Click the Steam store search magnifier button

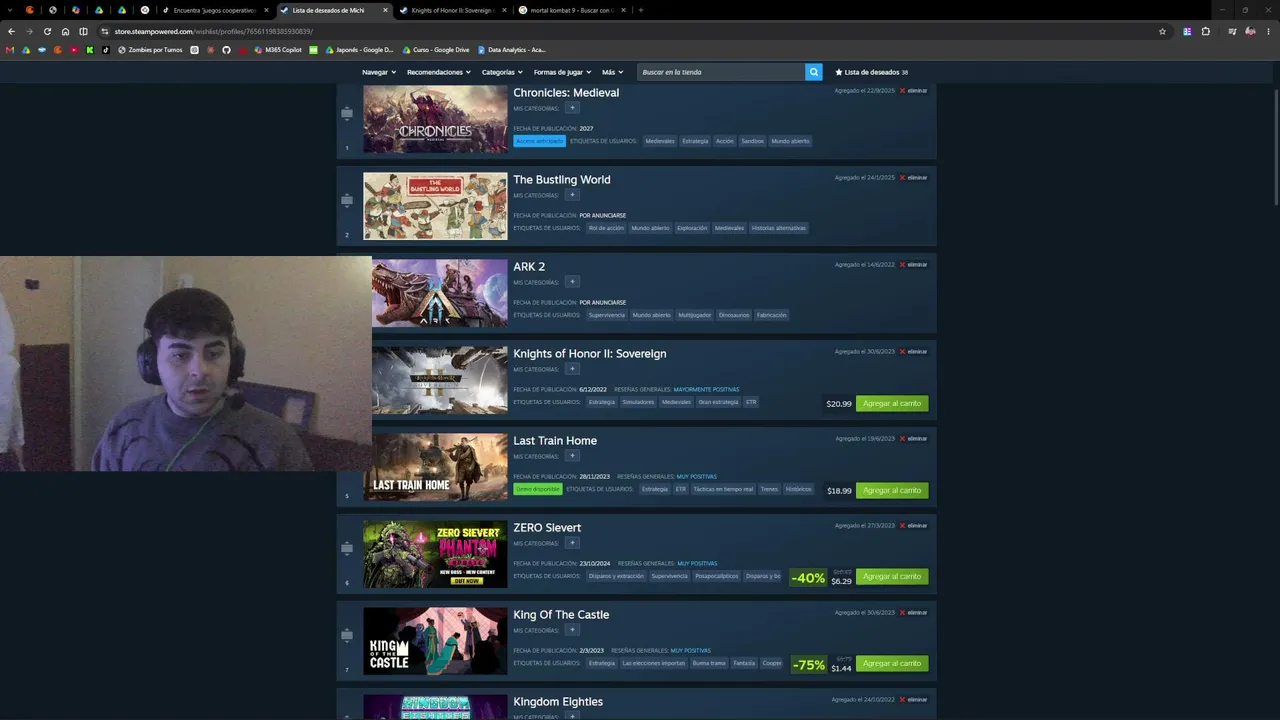click(x=814, y=72)
